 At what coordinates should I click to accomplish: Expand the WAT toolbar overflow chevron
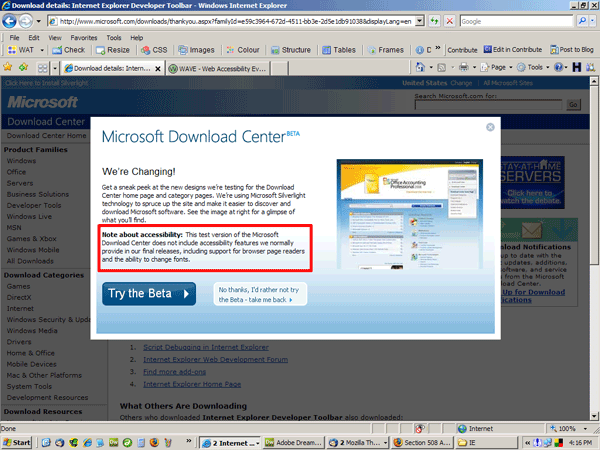[x=438, y=49]
